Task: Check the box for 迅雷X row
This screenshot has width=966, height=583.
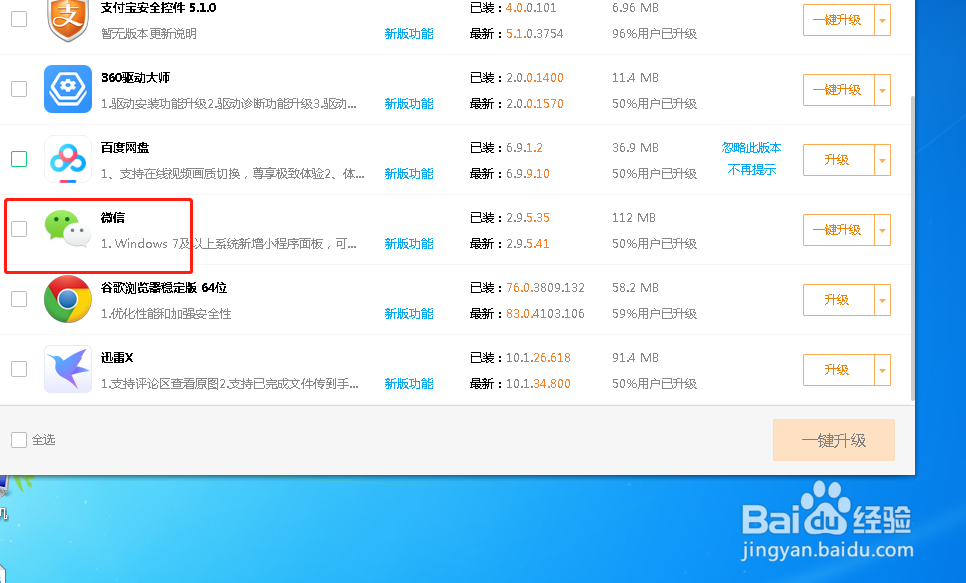Action: click(19, 369)
